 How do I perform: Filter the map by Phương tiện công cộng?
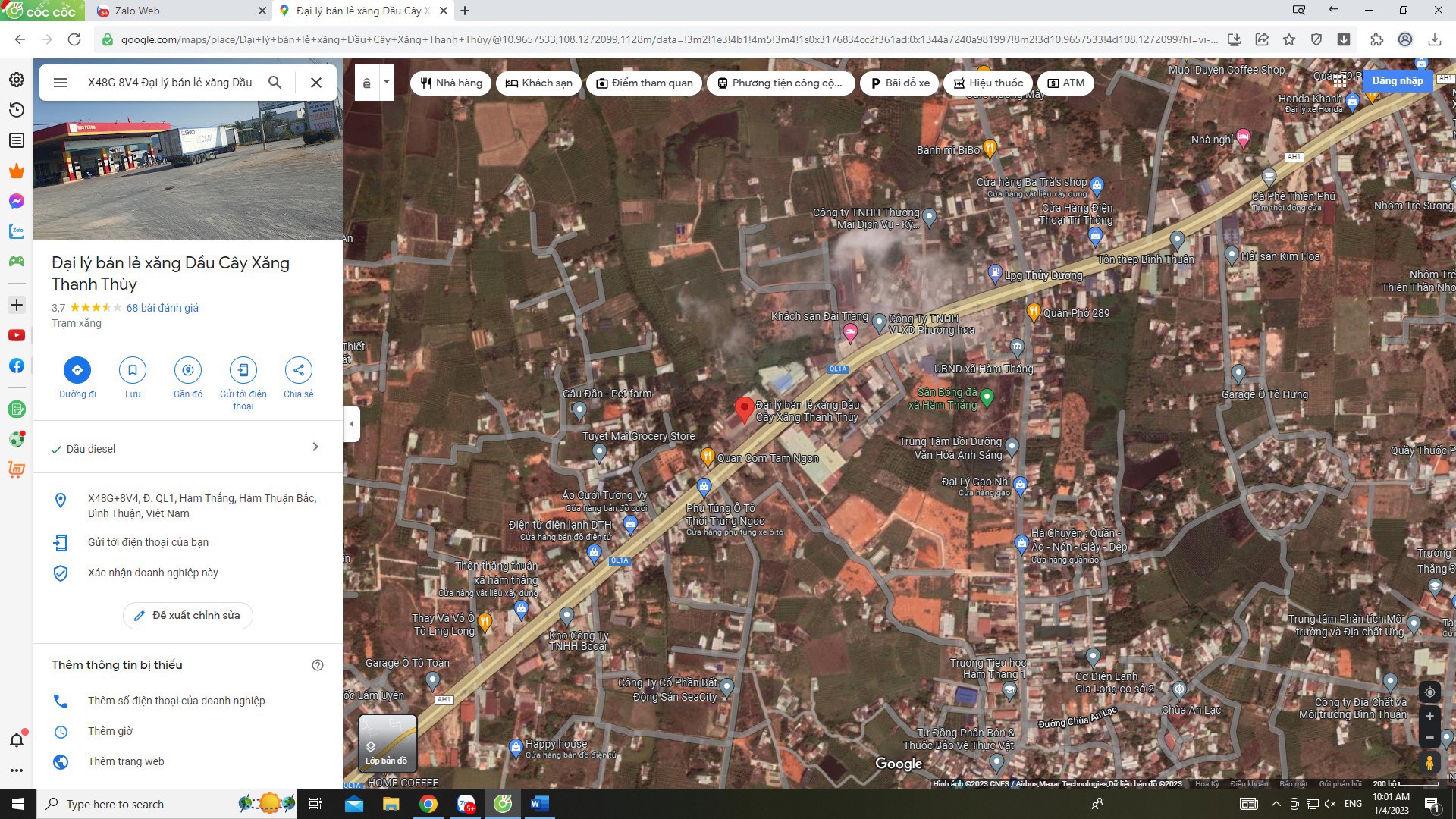780,83
